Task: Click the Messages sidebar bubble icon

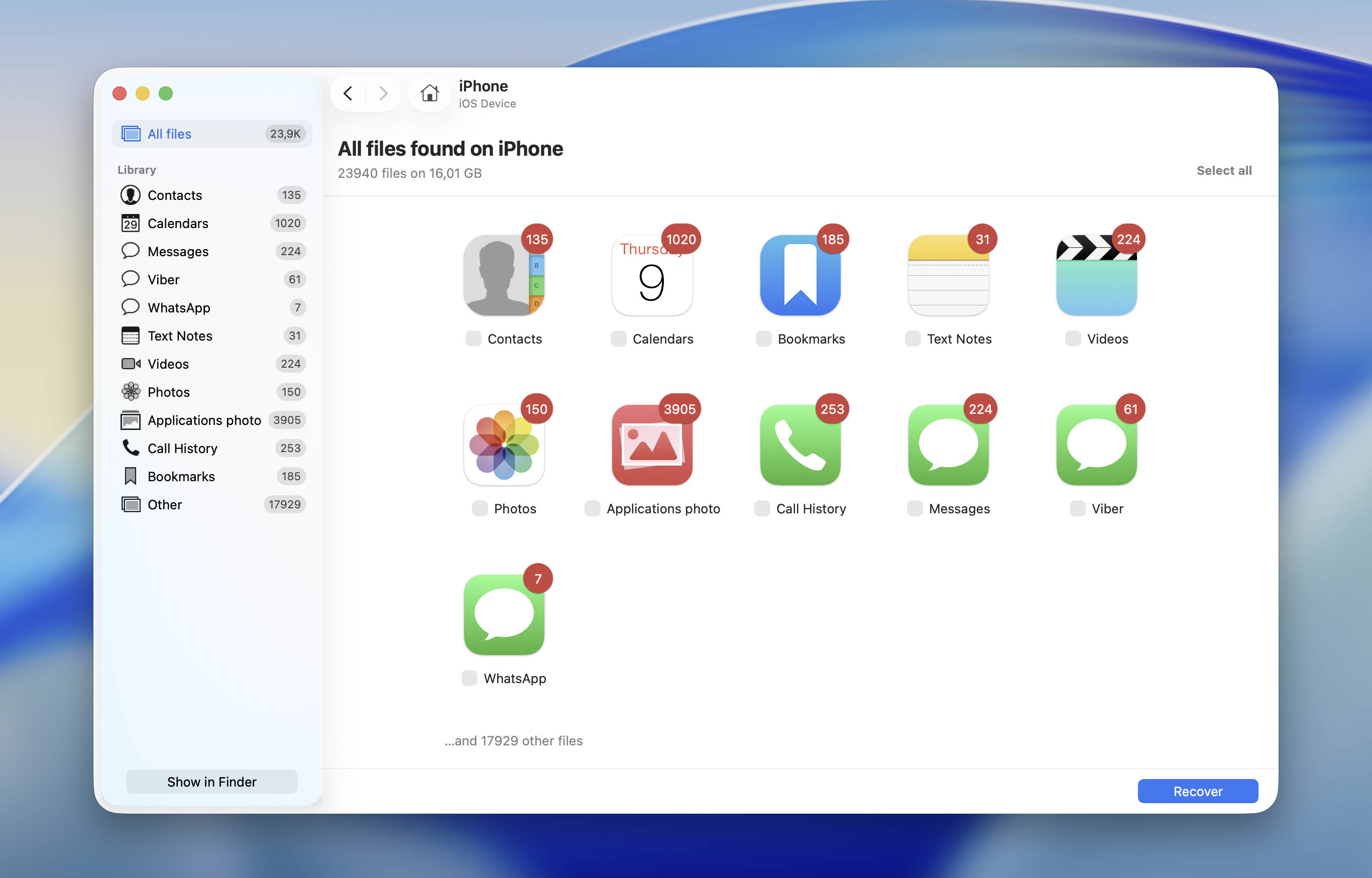Action: (x=131, y=251)
